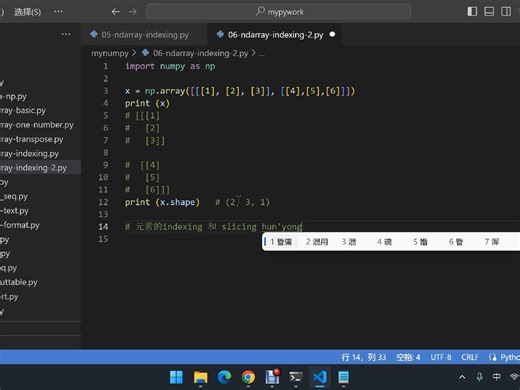This screenshot has height=390, width=520.
Task: Change encoding via UTF-8 status item
Action: [441, 357]
